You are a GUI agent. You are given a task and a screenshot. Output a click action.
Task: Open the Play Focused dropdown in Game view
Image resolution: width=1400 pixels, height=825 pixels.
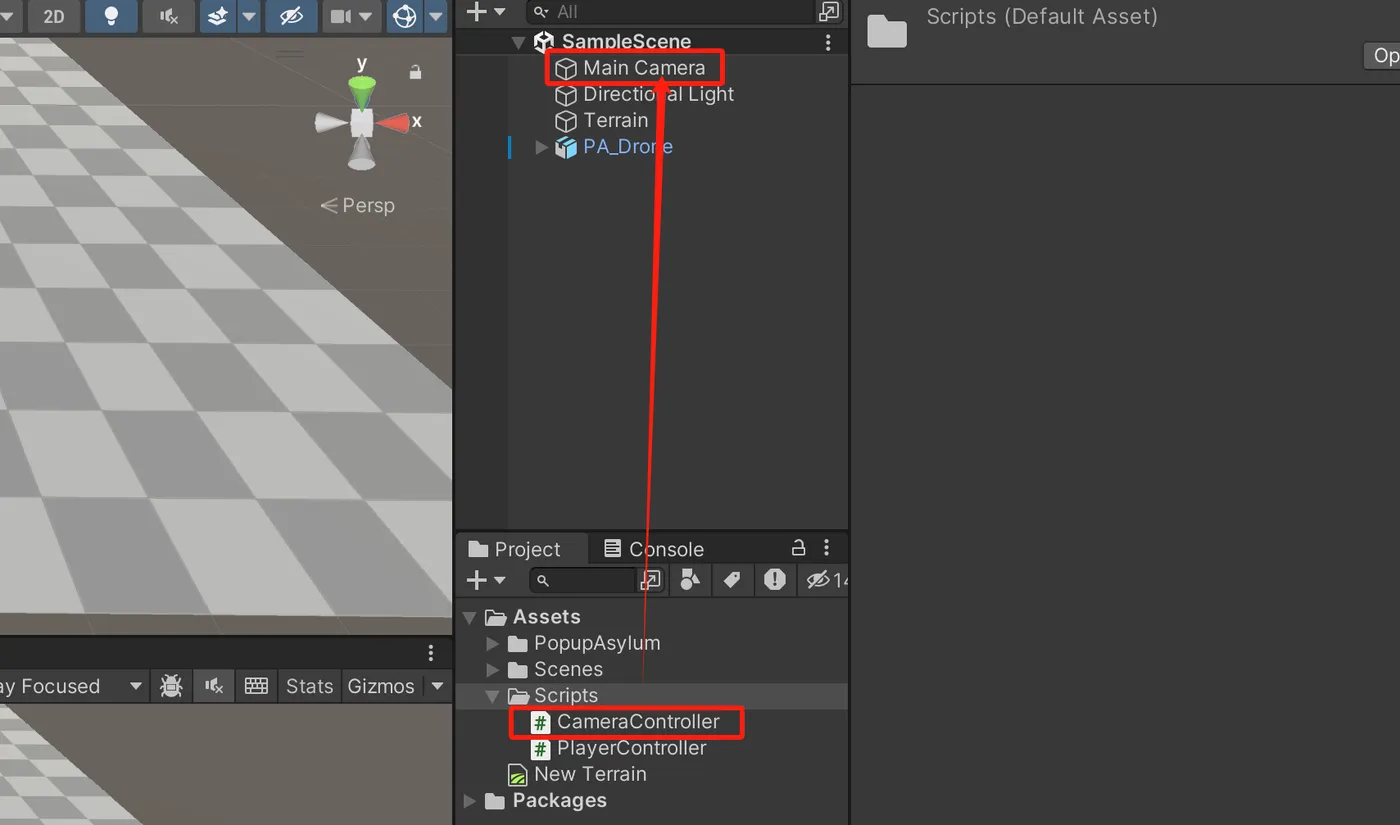(72, 686)
